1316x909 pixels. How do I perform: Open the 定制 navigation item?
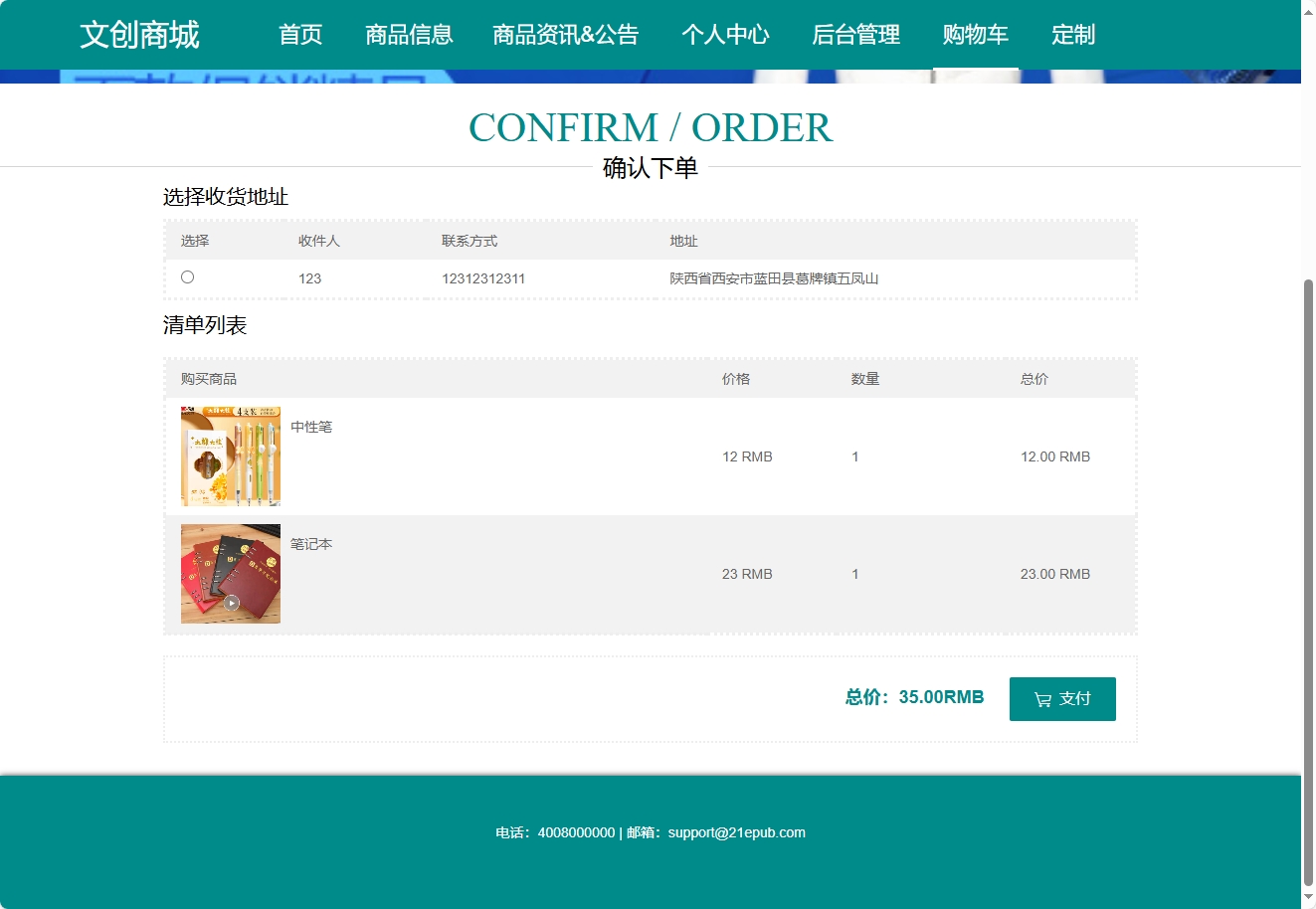point(1073,35)
